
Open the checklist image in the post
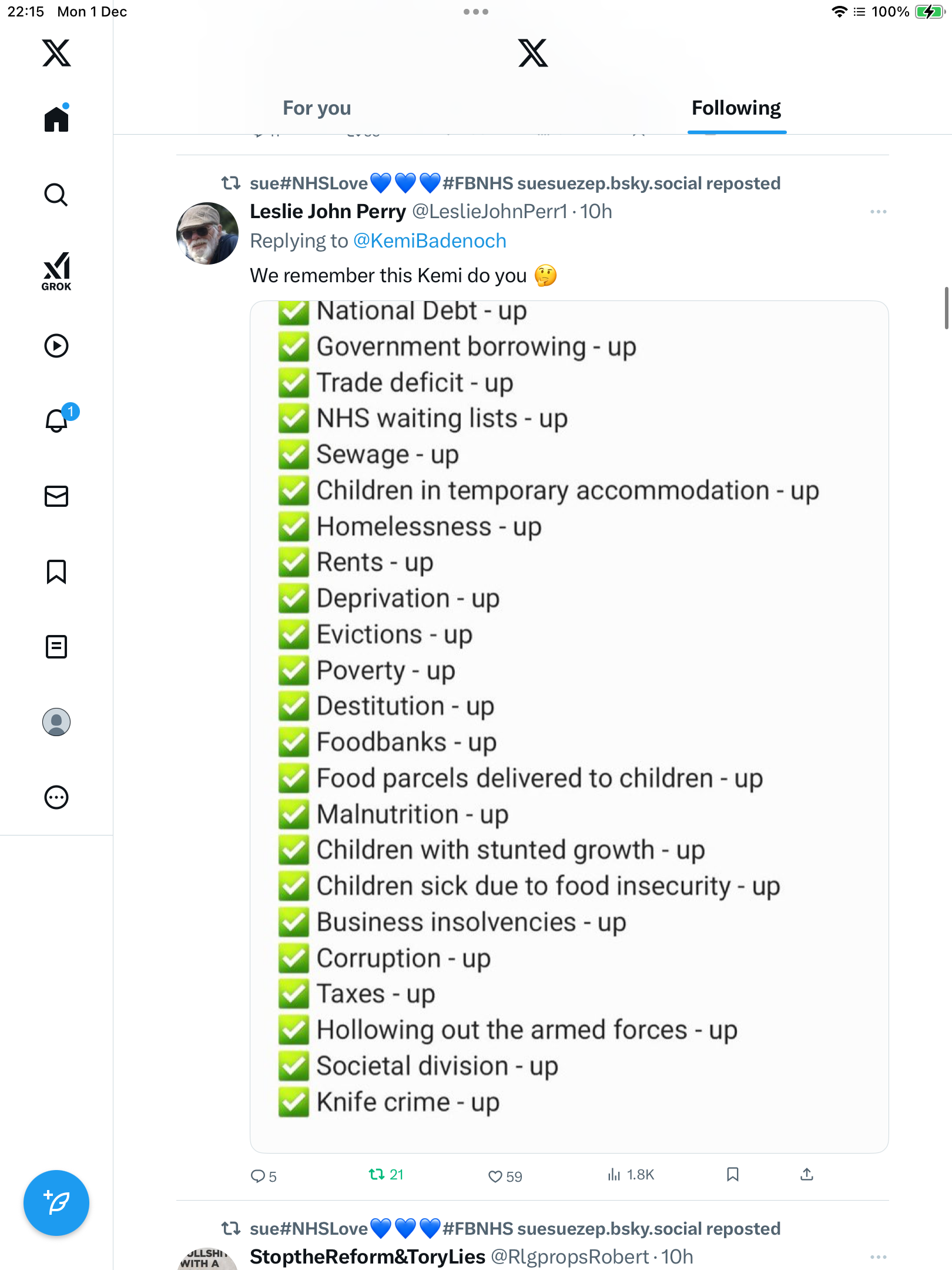click(569, 726)
